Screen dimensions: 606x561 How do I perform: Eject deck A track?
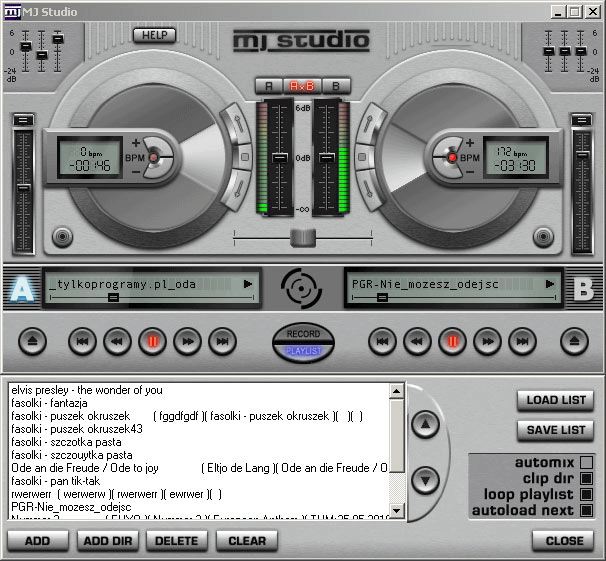pos(32,341)
